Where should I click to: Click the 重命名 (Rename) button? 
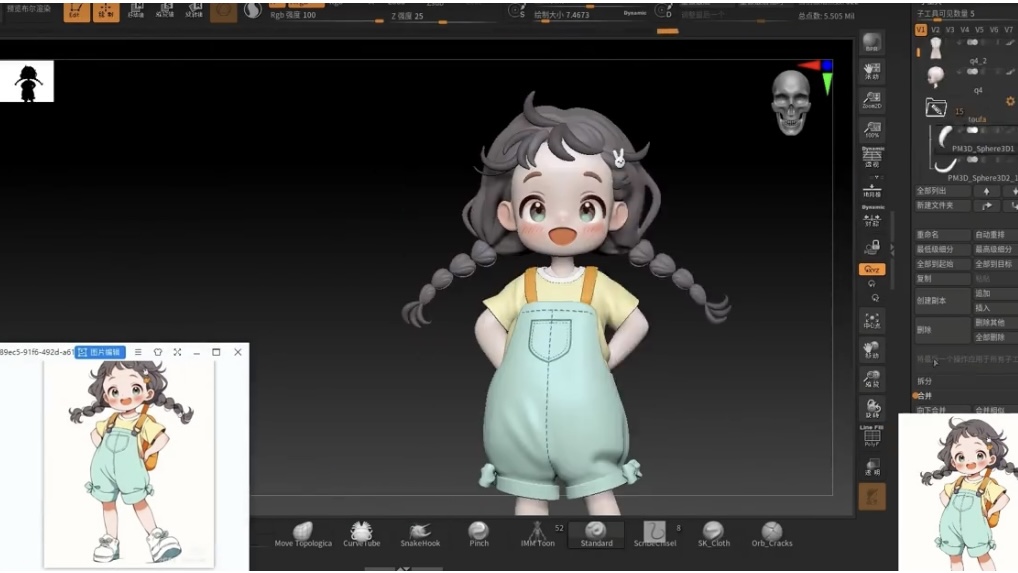pos(942,234)
